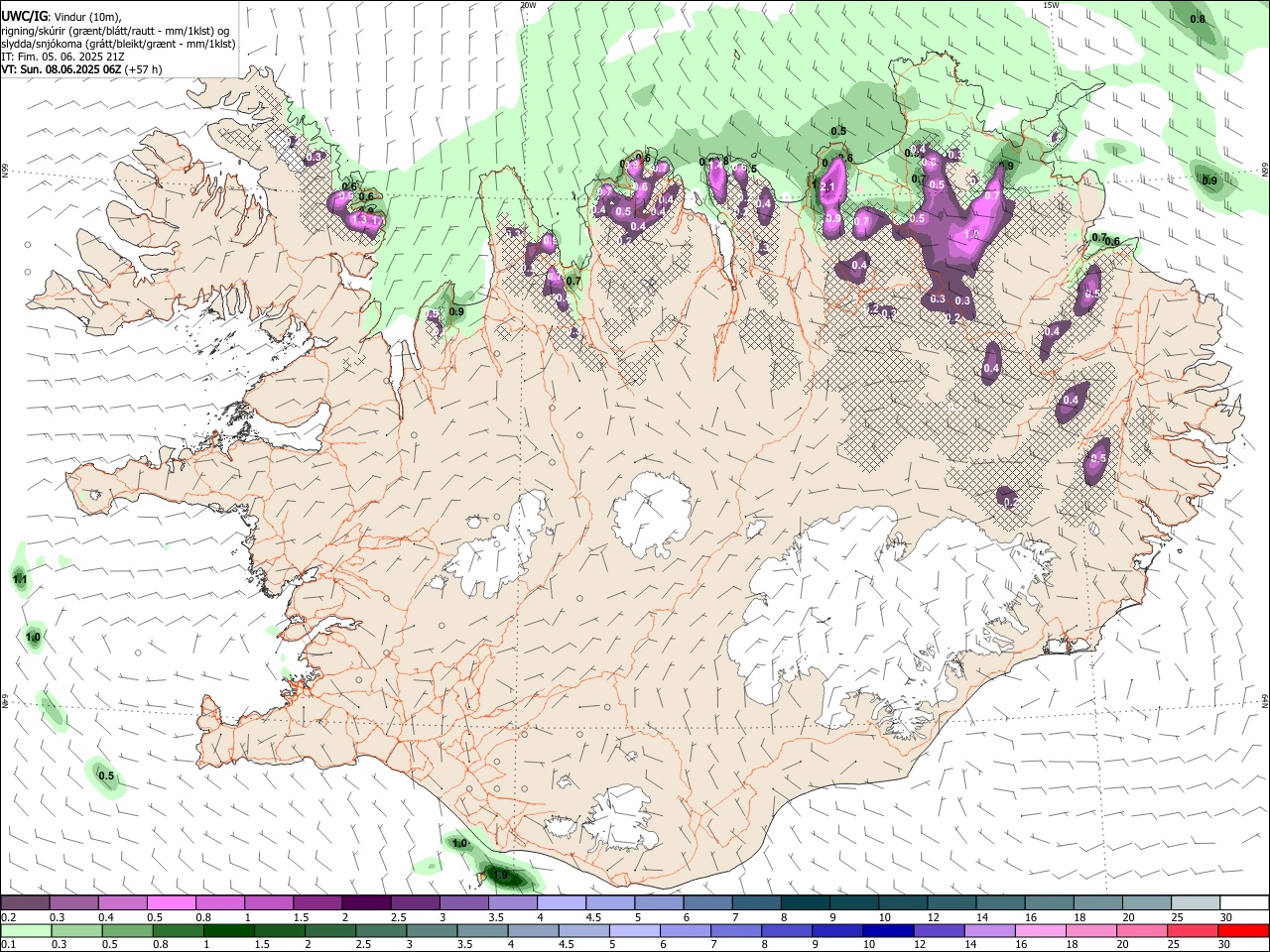1270x952 pixels.
Task: Pick the green 0.8 swatch in the lower legend row
Action: pyautogui.click(x=178, y=930)
